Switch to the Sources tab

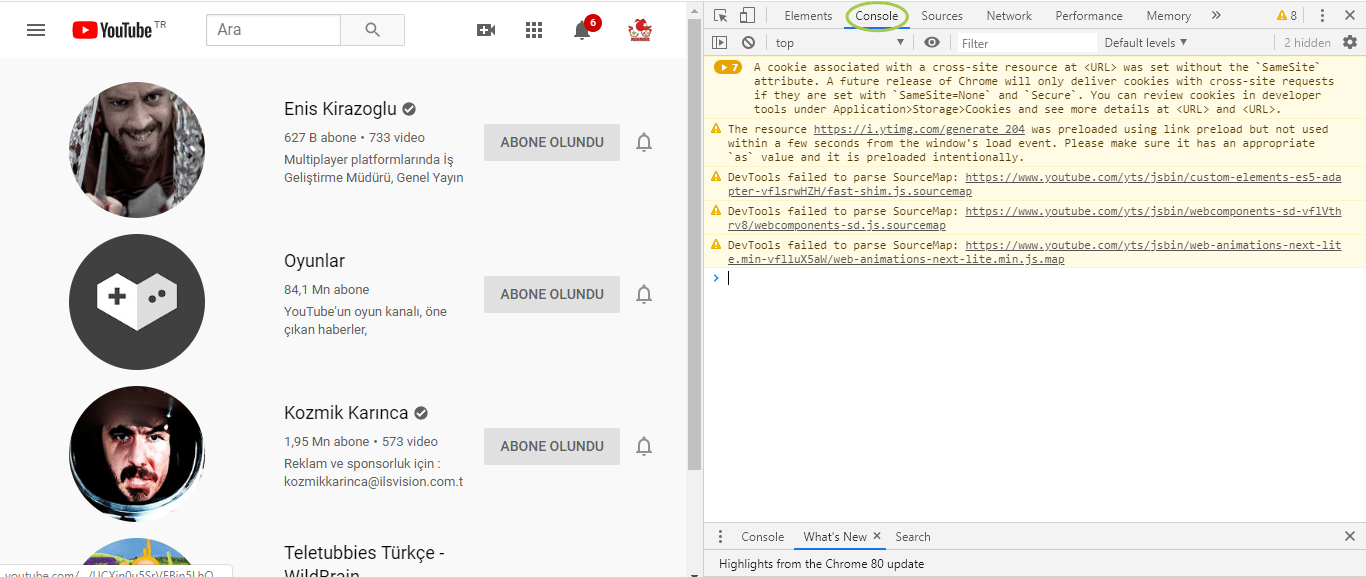pos(942,15)
